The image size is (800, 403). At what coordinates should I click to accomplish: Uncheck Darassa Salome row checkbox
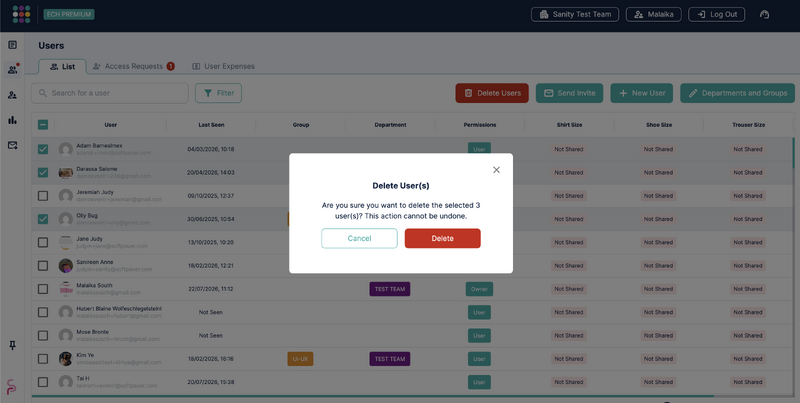pos(43,172)
